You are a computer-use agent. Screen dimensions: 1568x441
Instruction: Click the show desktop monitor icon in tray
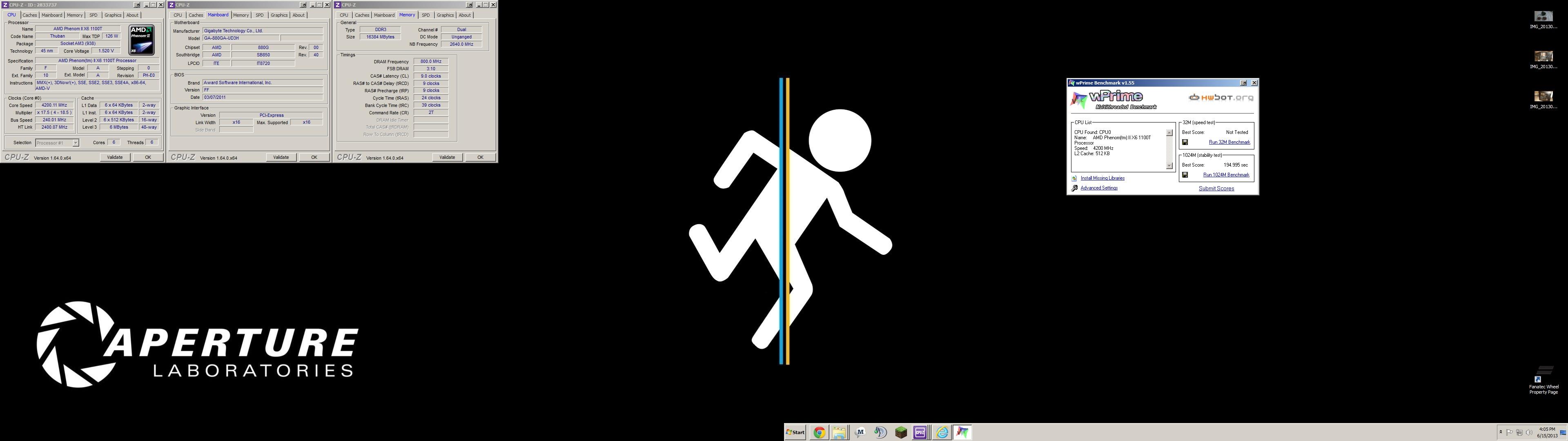(x=1563, y=432)
